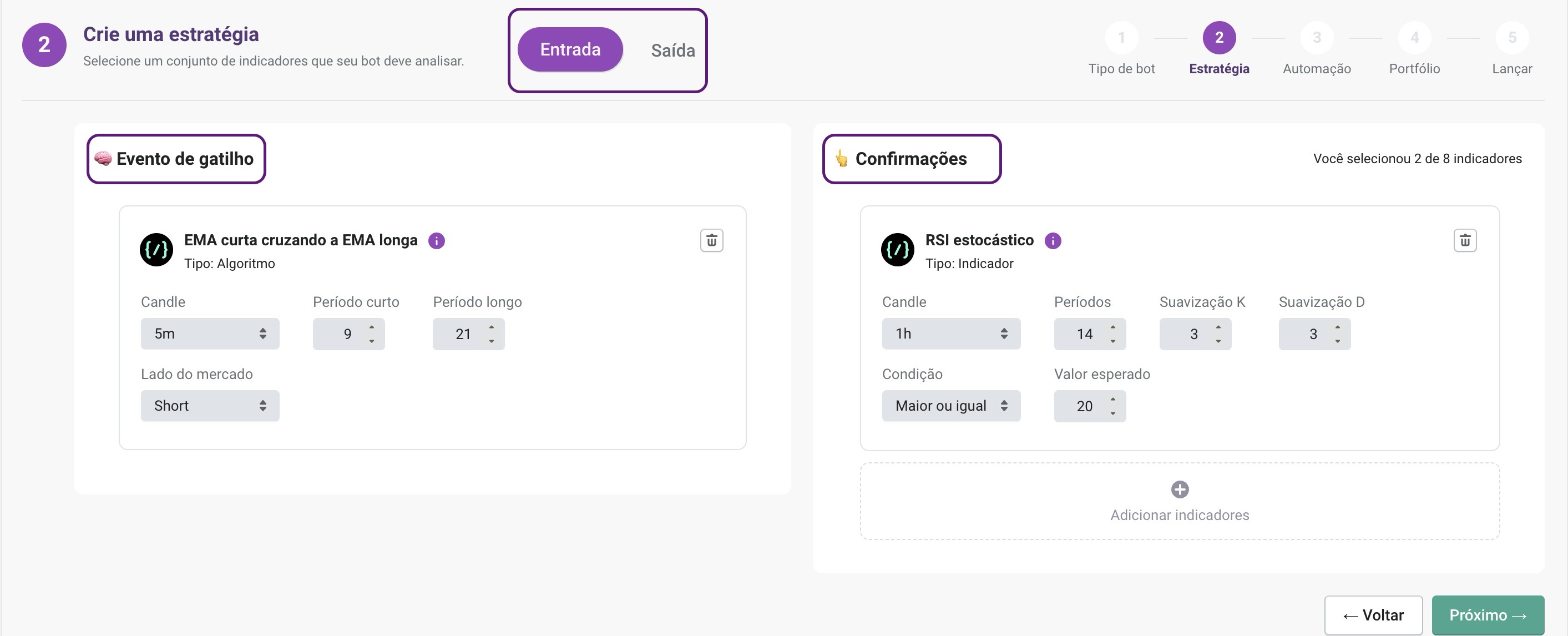1568x636 pixels.
Task: Click the Próximo next button
Action: [1488, 615]
